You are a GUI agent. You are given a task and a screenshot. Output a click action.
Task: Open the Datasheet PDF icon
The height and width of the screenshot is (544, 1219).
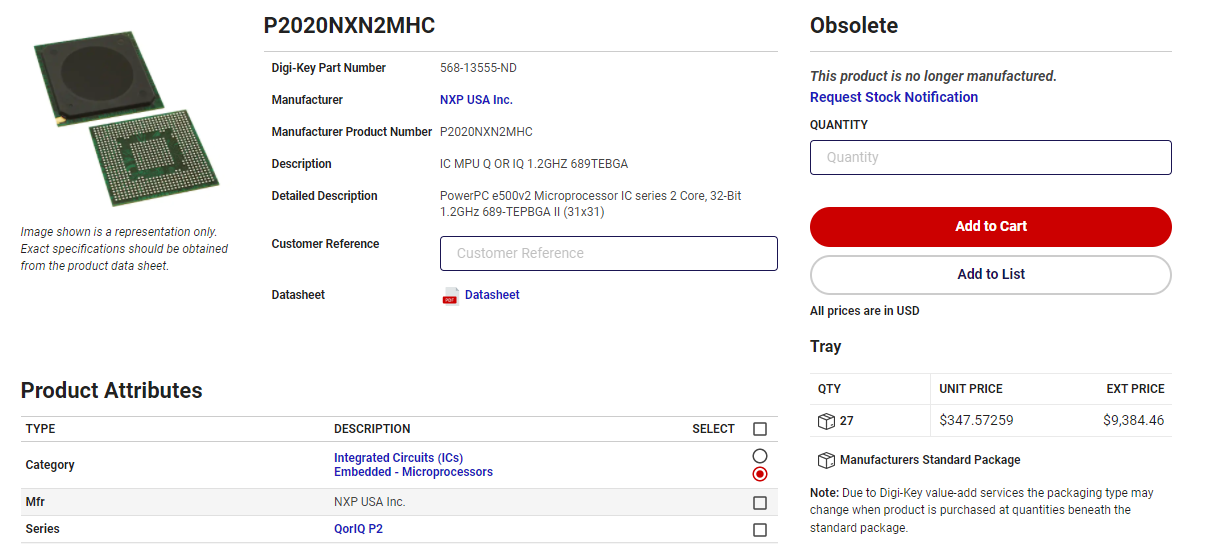450,296
